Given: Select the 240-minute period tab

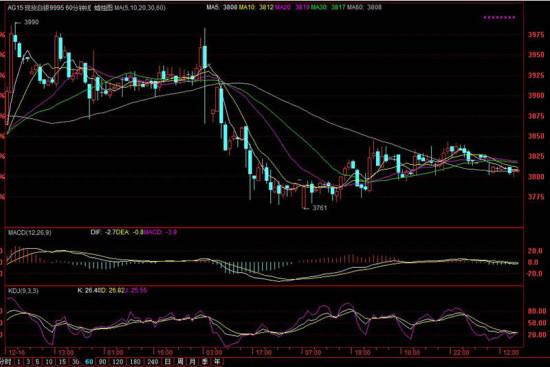Looking at the screenshot, I should [153, 362].
